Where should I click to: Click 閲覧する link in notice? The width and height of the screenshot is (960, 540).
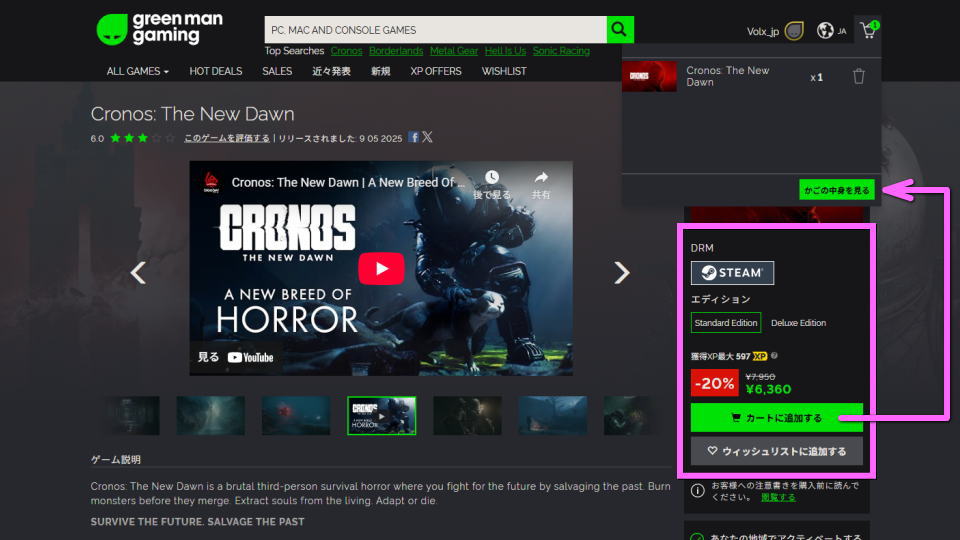coord(778,497)
